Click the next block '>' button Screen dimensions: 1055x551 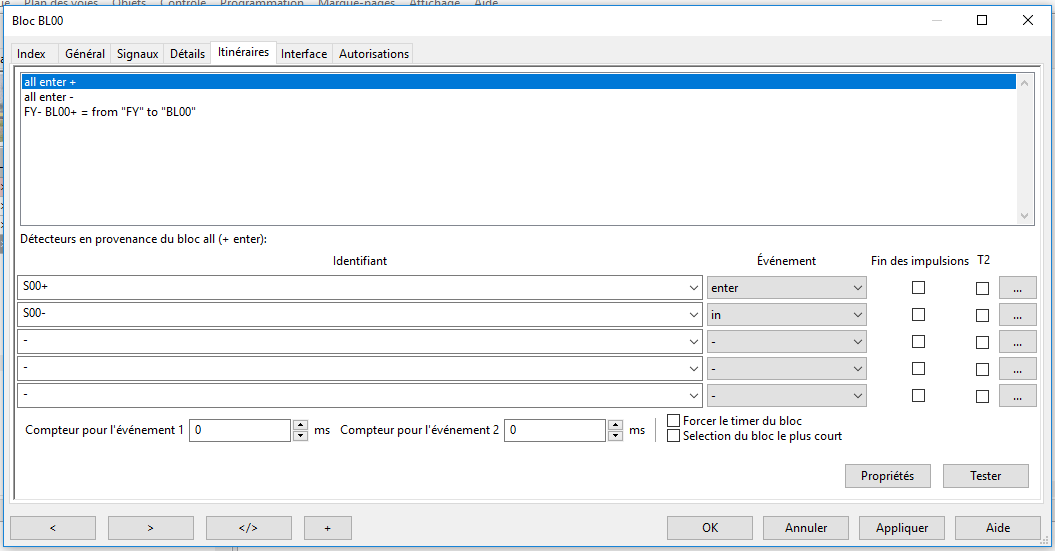click(x=150, y=528)
